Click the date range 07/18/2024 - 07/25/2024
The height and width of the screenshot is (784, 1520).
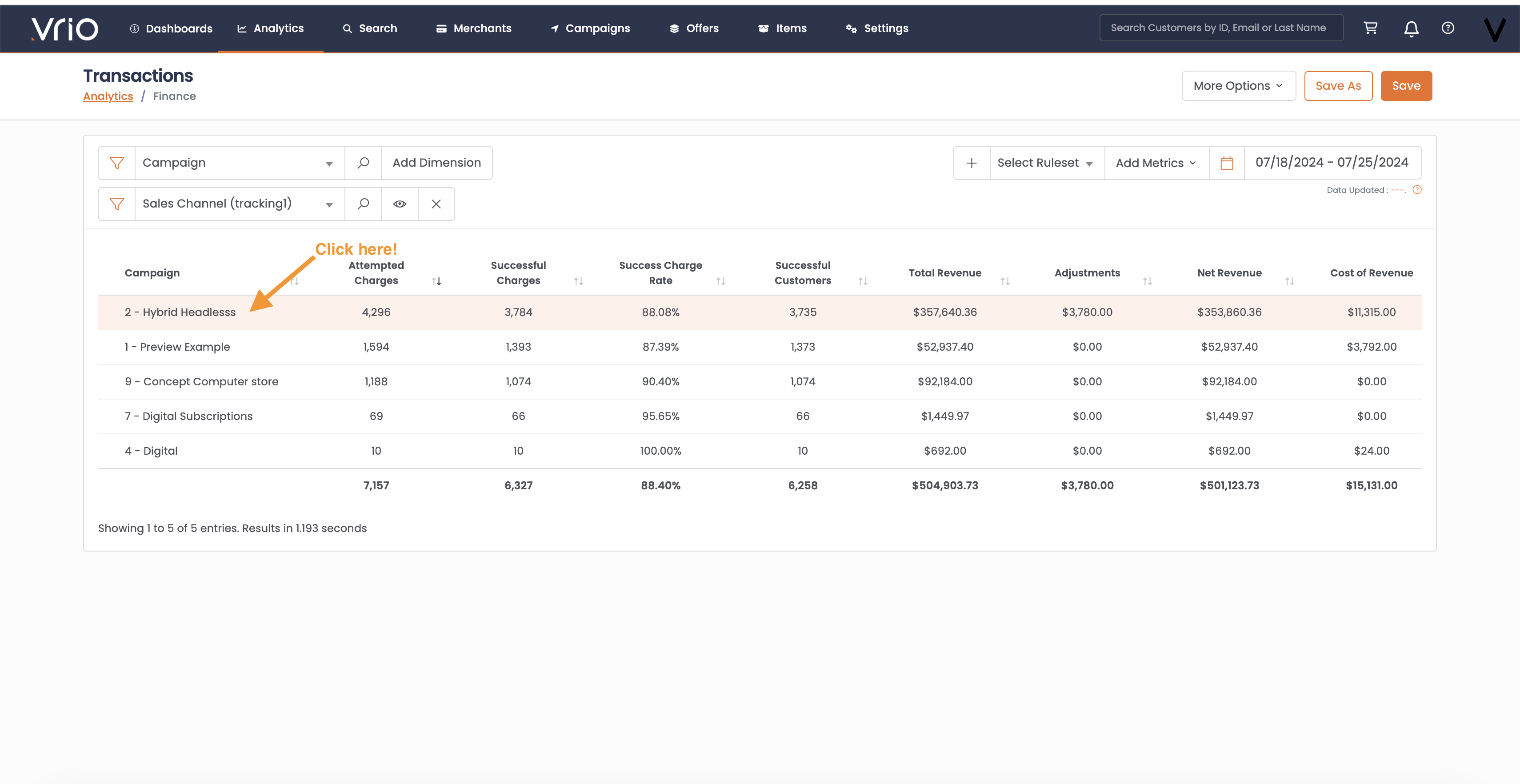pyautogui.click(x=1332, y=162)
